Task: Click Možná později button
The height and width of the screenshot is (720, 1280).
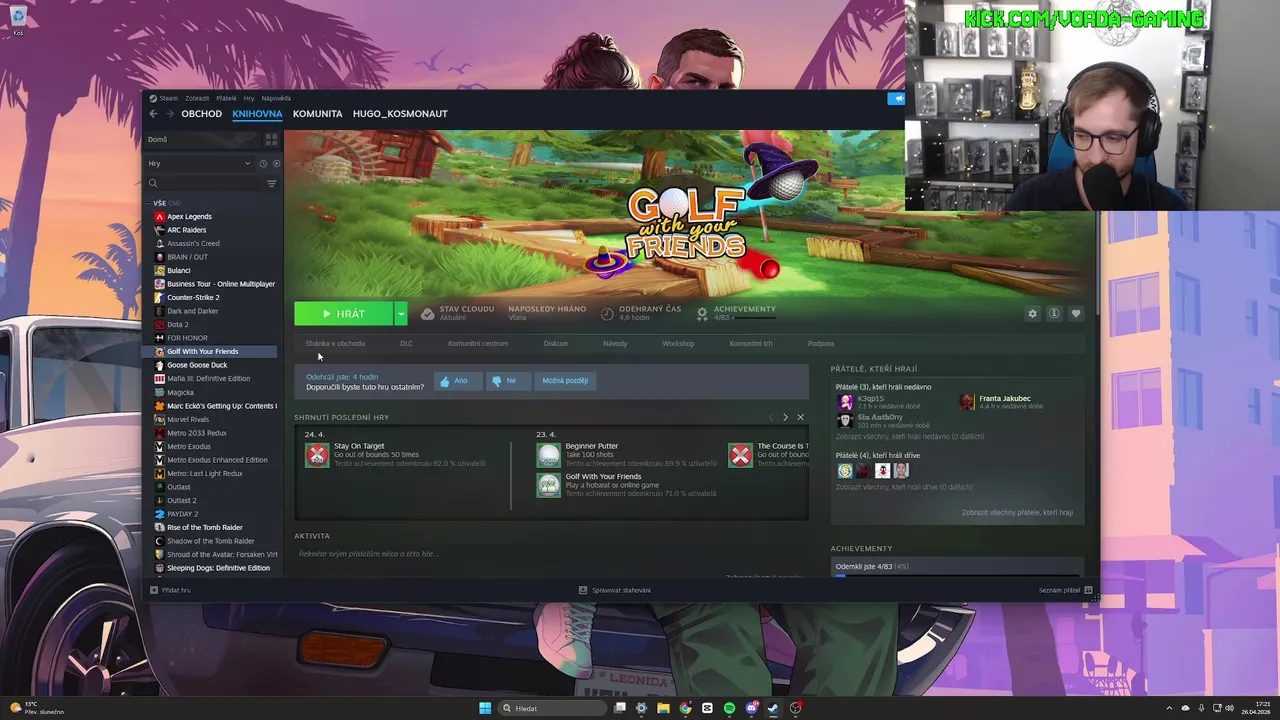Action: coord(565,380)
